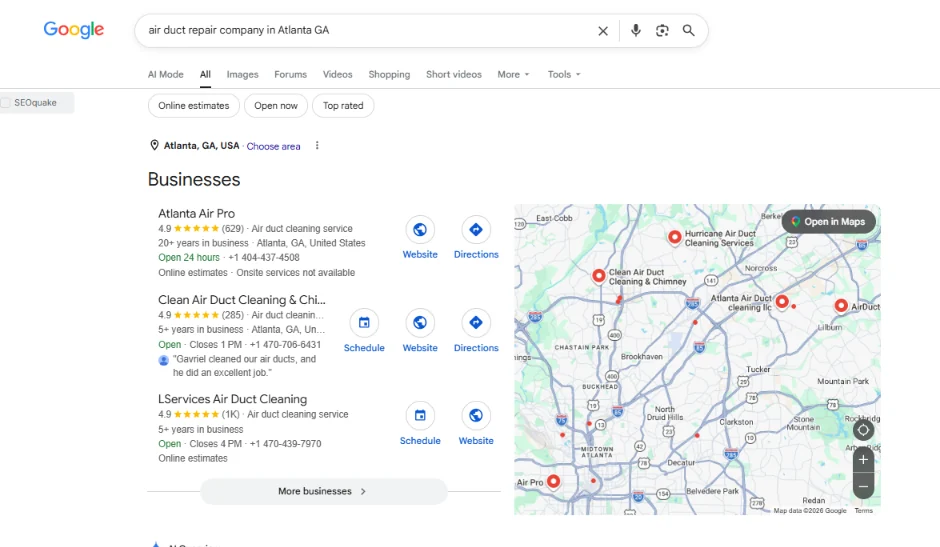Open three-dot options next to Choose area
This screenshot has height=547, width=940.
317,146
